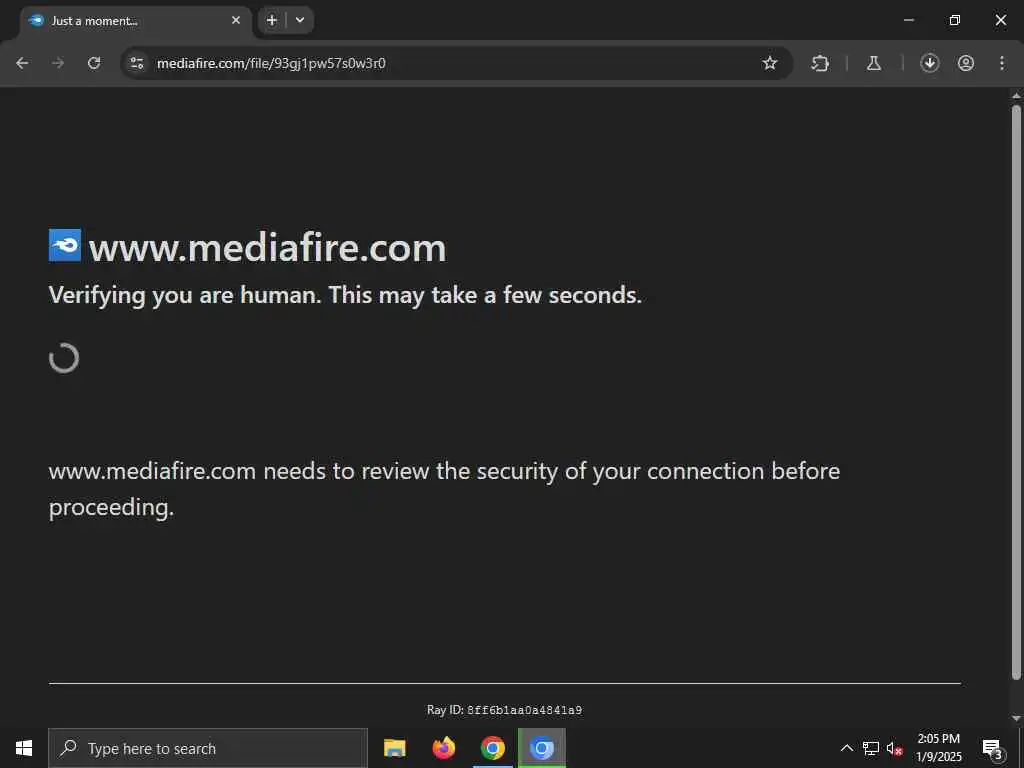The width and height of the screenshot is (1024, 768).
Task: Click the muted volume tray icon
Action: (895, 748)
